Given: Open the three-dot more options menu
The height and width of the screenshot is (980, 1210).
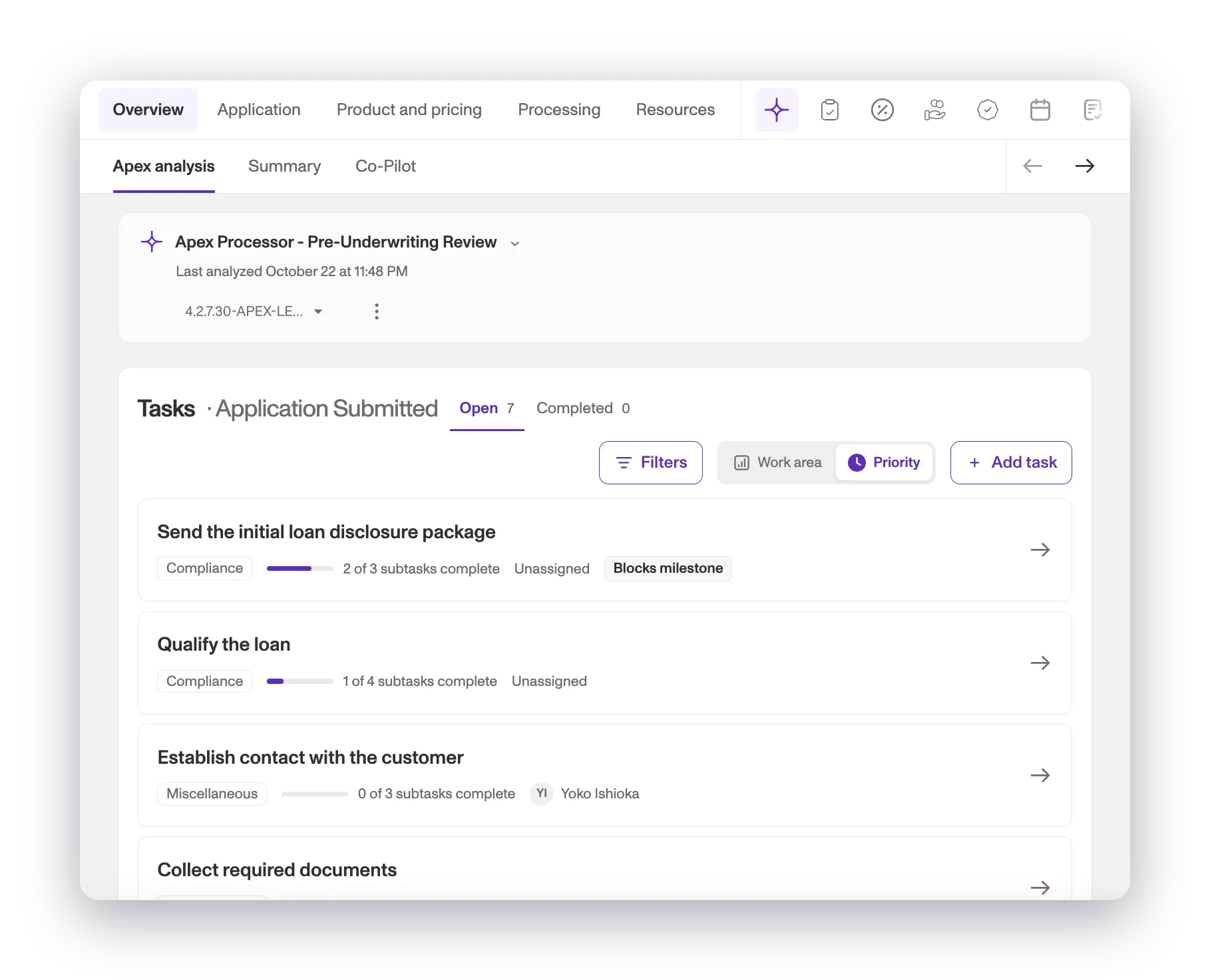Looking at the screenshot, I should point(377,311).
